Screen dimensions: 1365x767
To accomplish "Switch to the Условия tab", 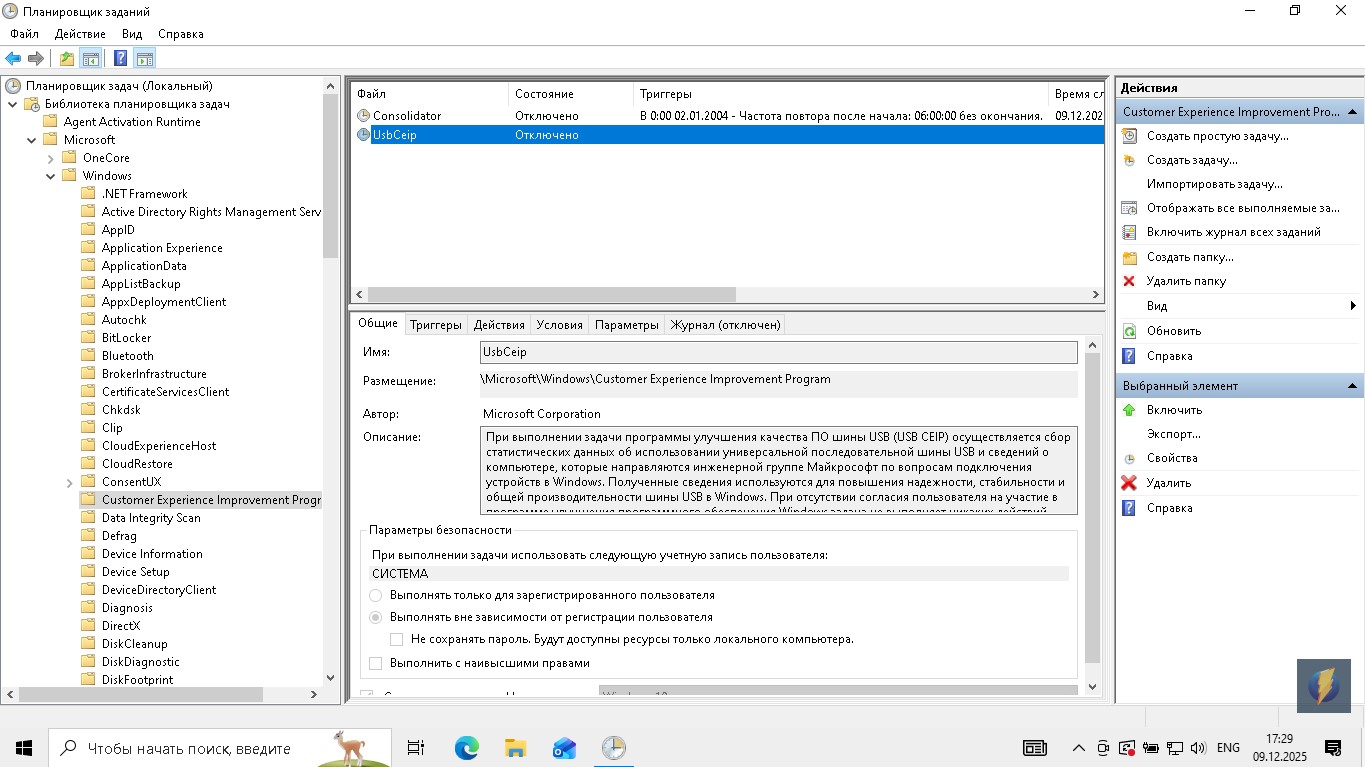I will click(559, 325).
